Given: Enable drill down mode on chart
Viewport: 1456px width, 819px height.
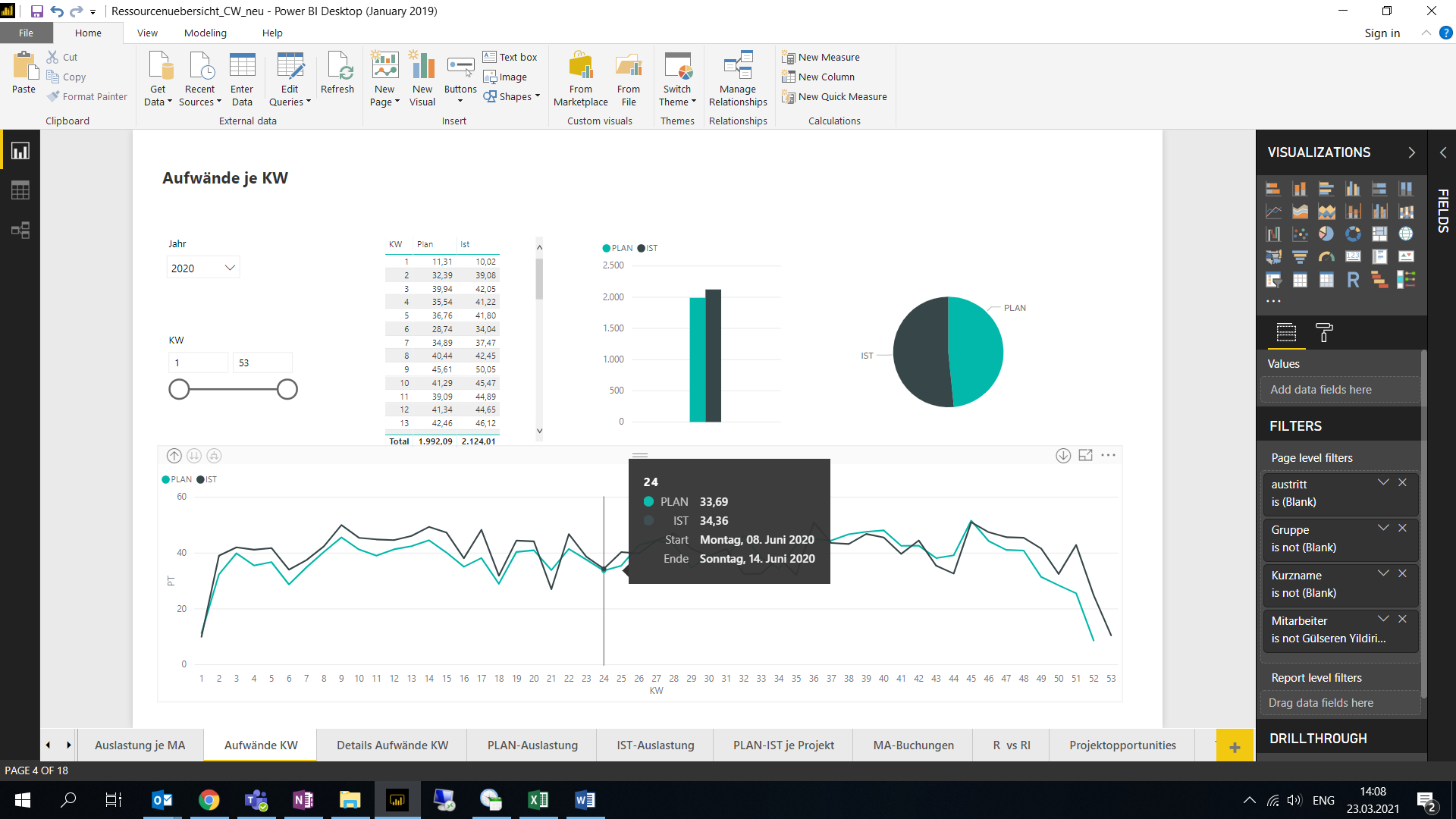Looking at the screenshot, I should [x=1063, y=456].
